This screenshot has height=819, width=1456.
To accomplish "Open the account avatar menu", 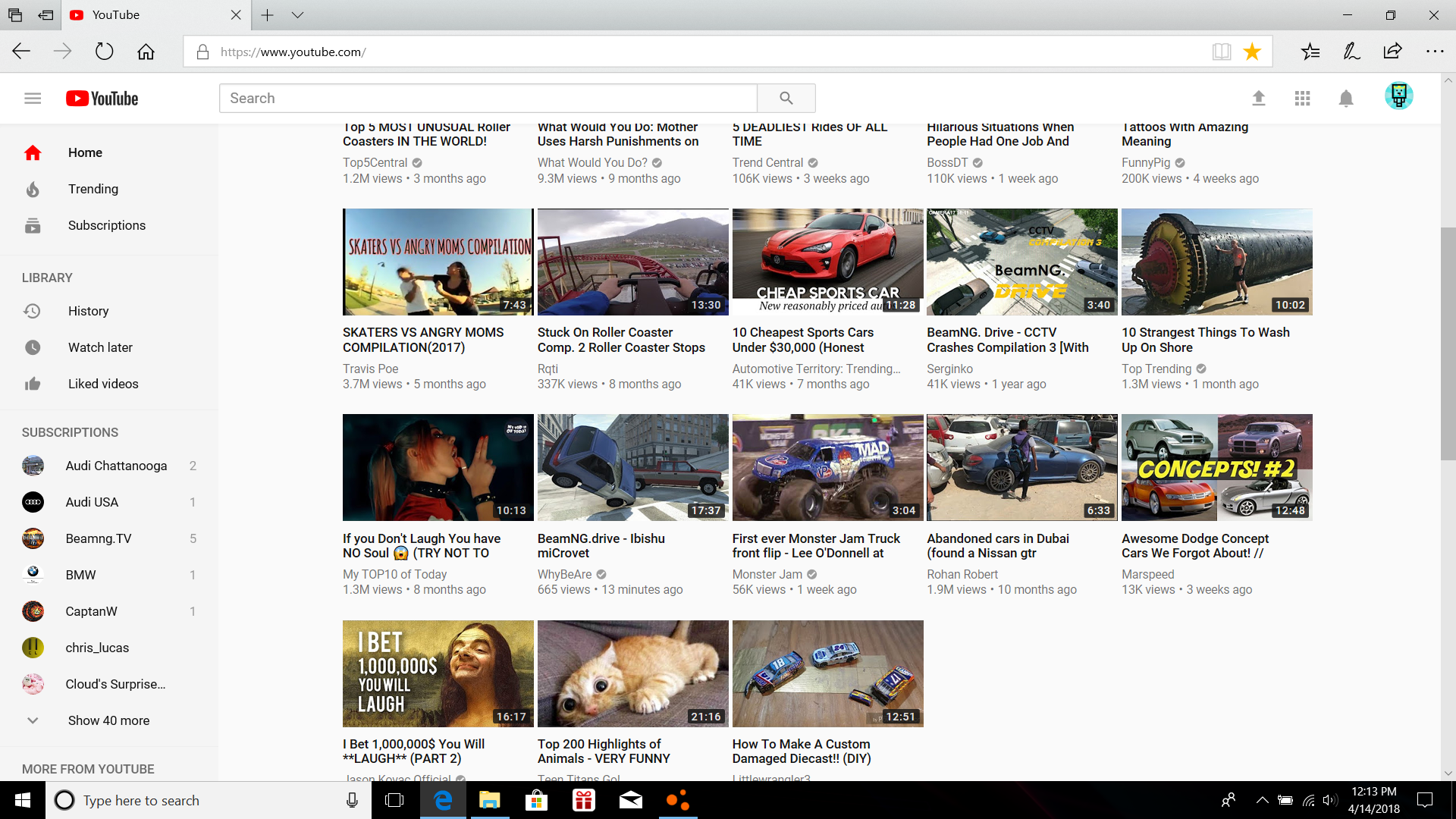I will coord(1399,96).
